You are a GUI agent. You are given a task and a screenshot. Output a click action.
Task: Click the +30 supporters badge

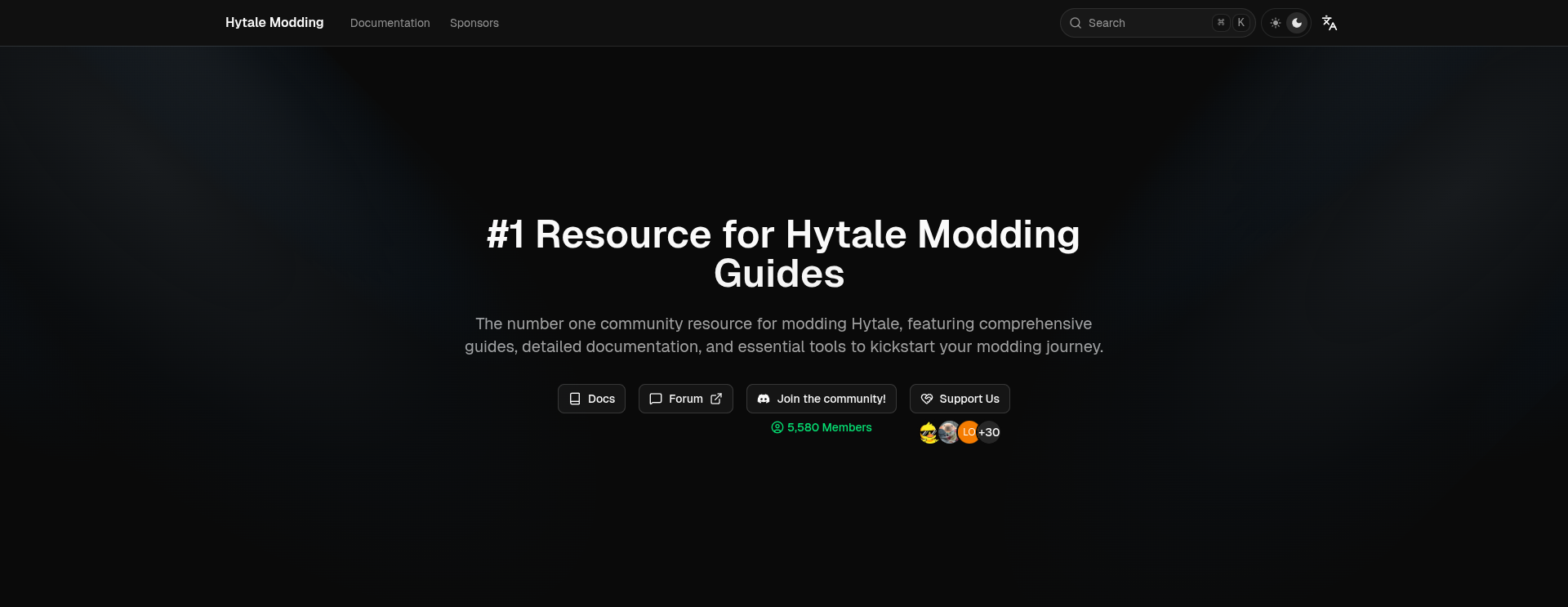click(989, 432)
